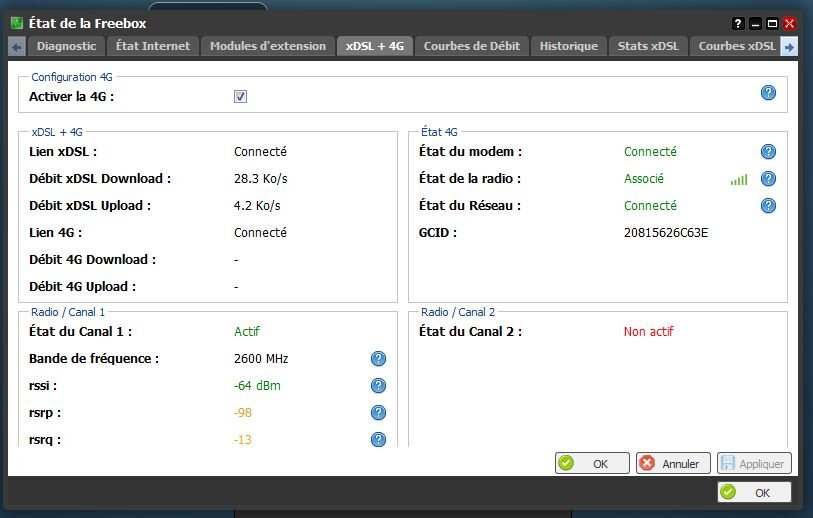Switch to the Diagnostic tab

[66, 46]
